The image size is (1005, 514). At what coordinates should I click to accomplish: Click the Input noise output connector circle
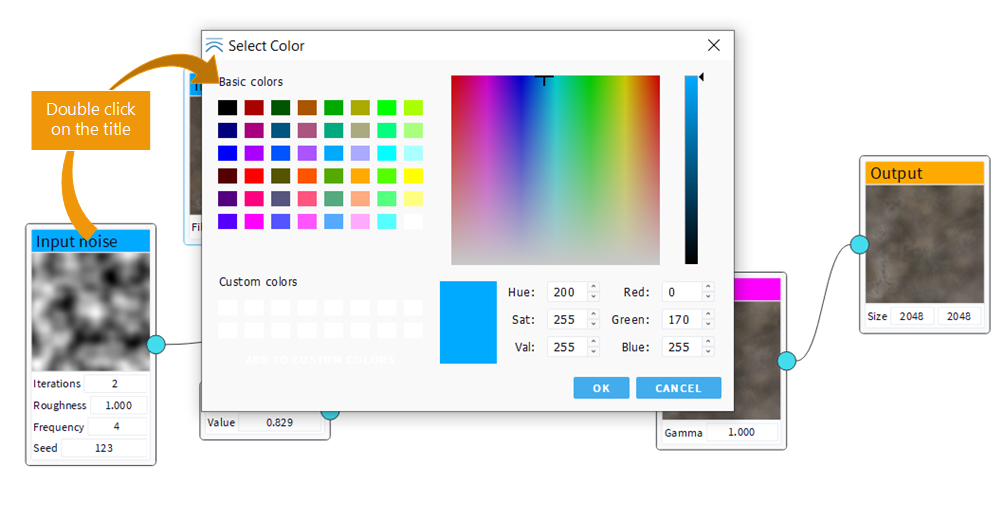pos(156,344)
